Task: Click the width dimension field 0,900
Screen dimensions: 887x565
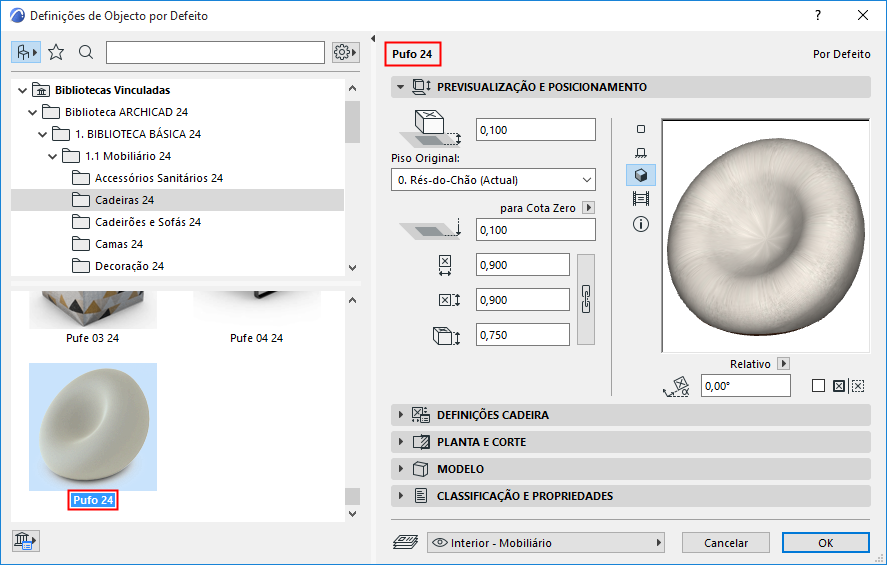Action: click(523, 265)
